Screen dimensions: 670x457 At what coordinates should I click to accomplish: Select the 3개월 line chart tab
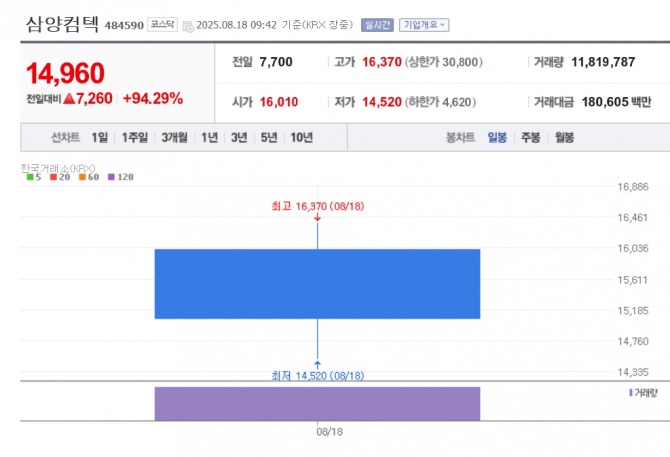[174, 138]
